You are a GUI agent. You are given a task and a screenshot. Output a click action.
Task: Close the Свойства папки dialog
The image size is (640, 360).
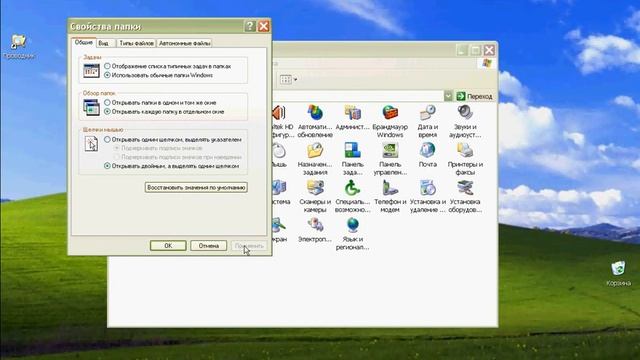[x=264, y=26]
